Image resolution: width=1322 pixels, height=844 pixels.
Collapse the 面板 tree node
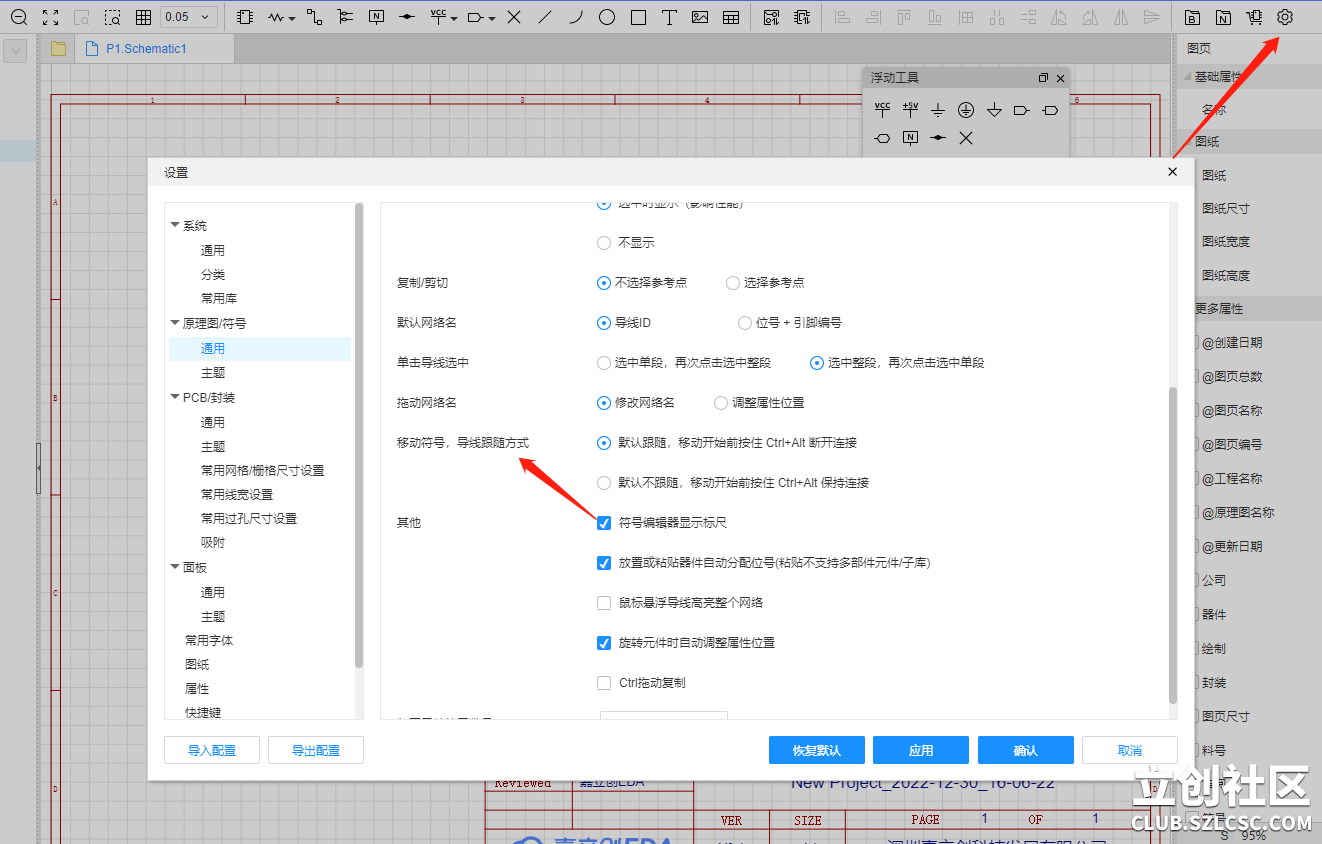(176, 568)
